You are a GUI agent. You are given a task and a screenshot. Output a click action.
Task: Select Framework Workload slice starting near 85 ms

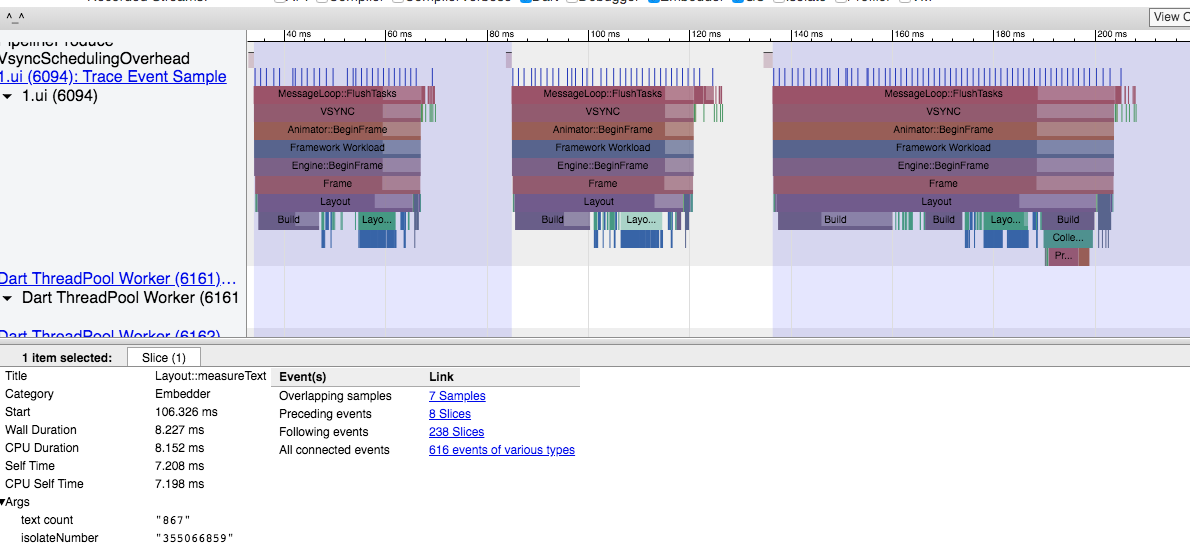[603, 148]
